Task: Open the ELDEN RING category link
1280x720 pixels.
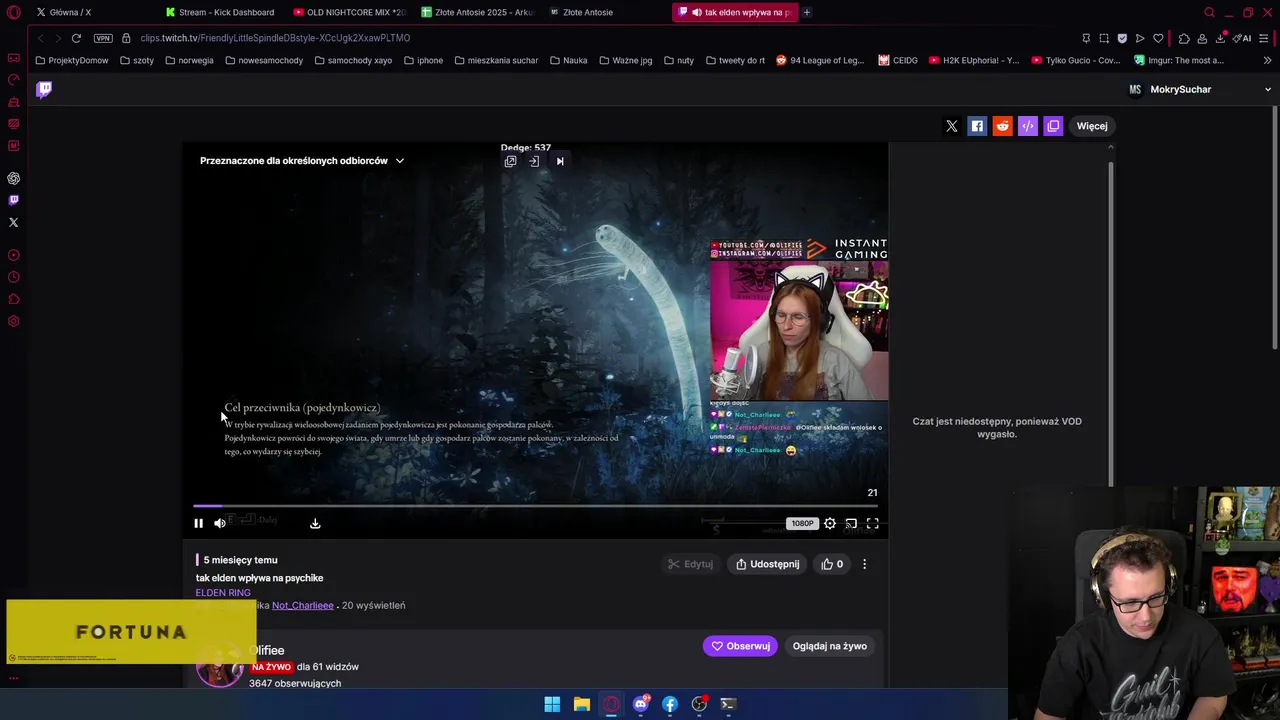Action: 223,593
